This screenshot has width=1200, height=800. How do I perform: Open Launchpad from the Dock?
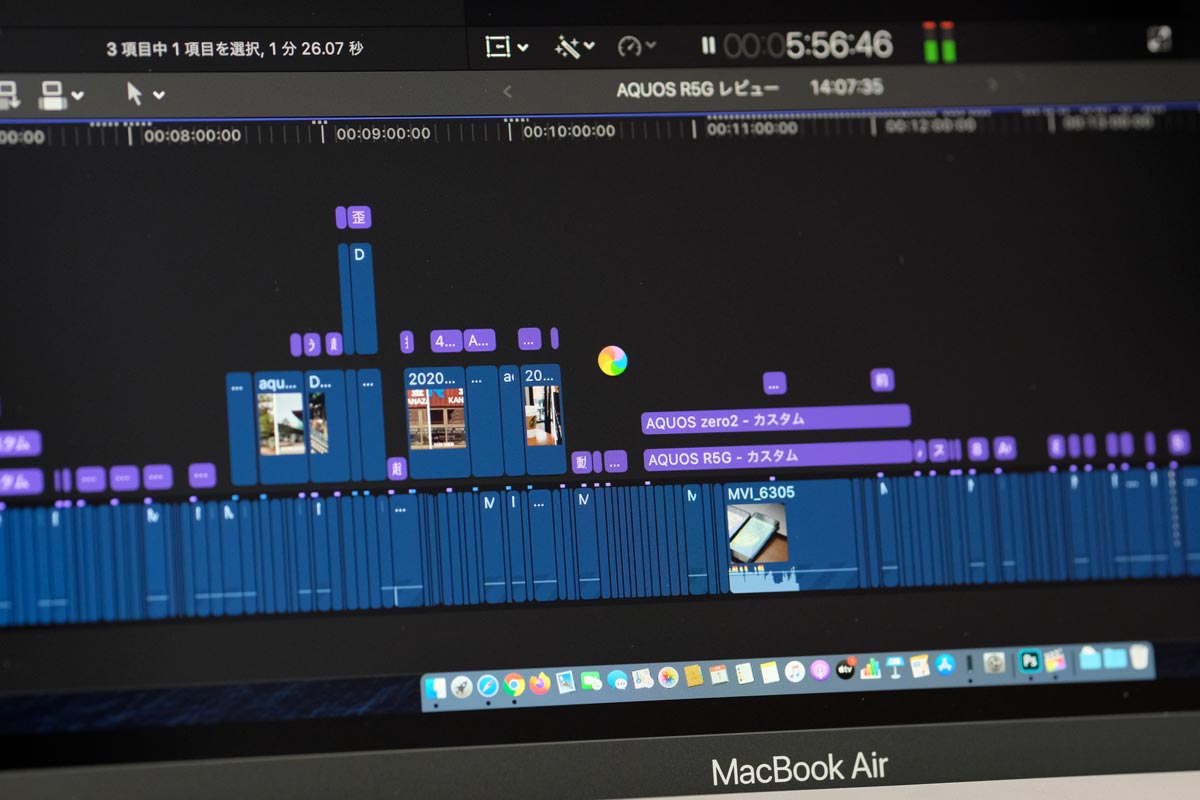click(462, 687)
